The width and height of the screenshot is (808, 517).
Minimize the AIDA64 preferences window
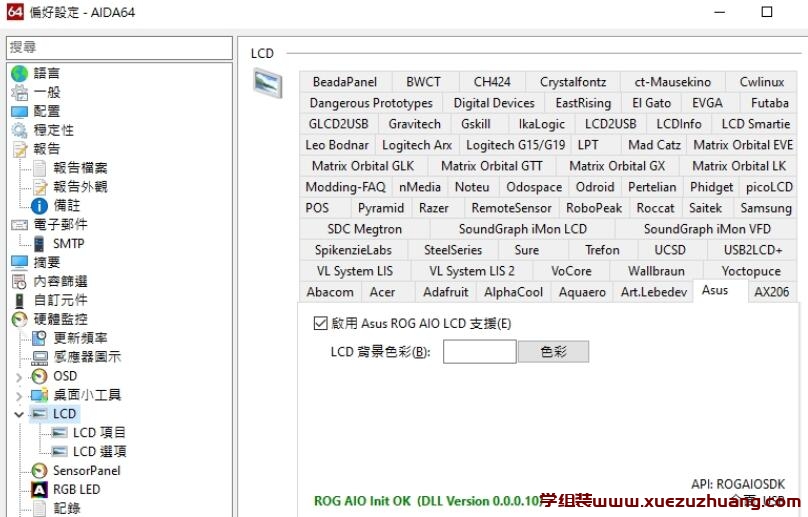click(720, 12)
